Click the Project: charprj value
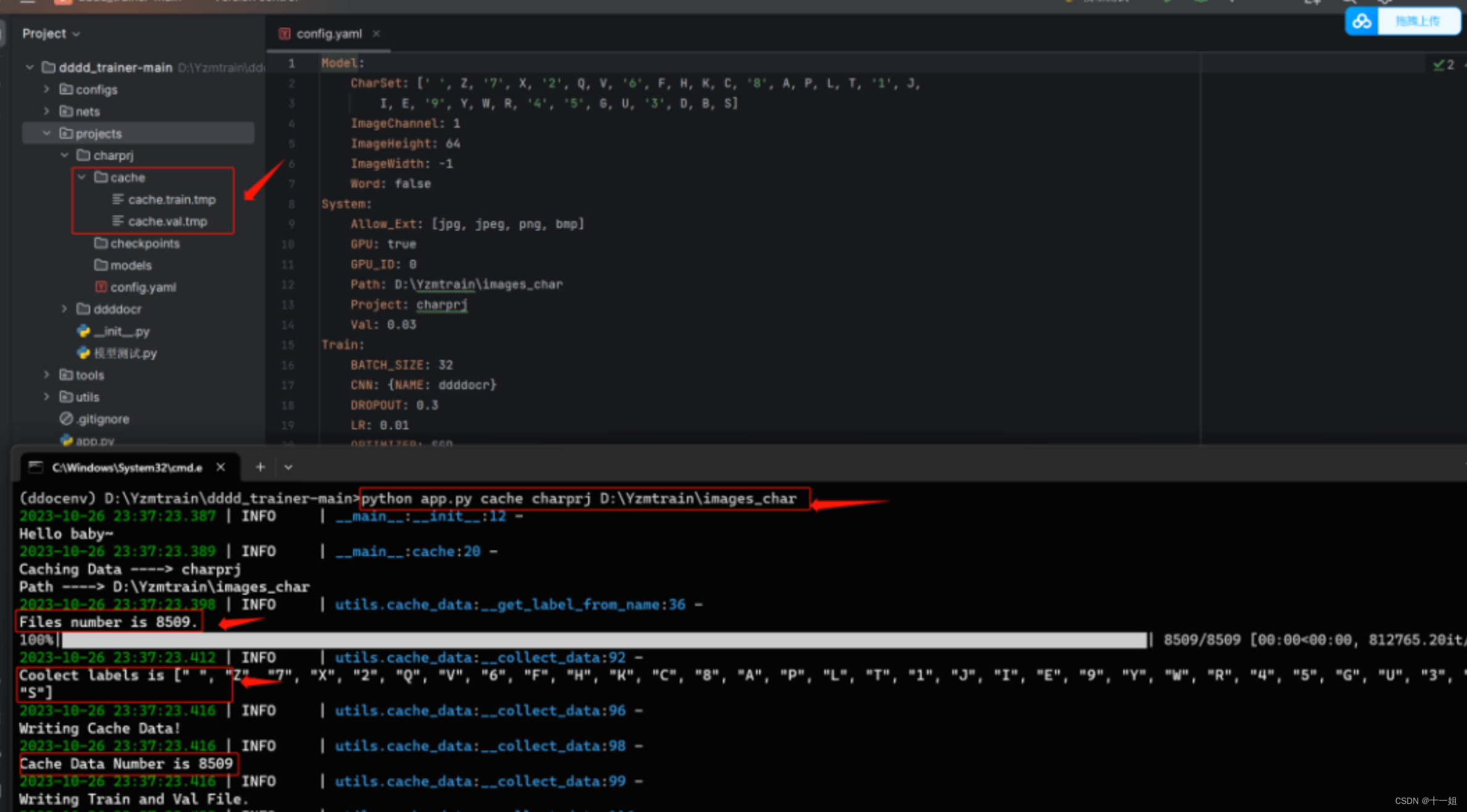Viewport: 1467px width, 812px height. point(442,305)
